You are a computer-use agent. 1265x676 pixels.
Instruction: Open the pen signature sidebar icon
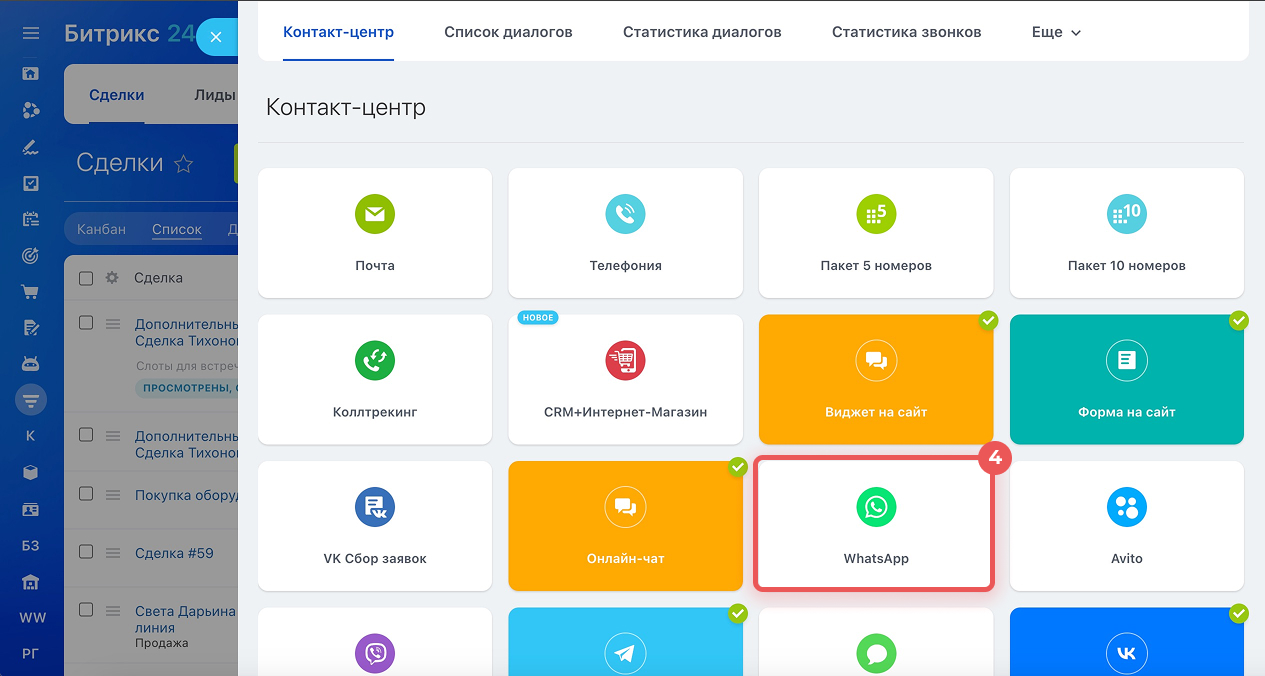point(31,147)
